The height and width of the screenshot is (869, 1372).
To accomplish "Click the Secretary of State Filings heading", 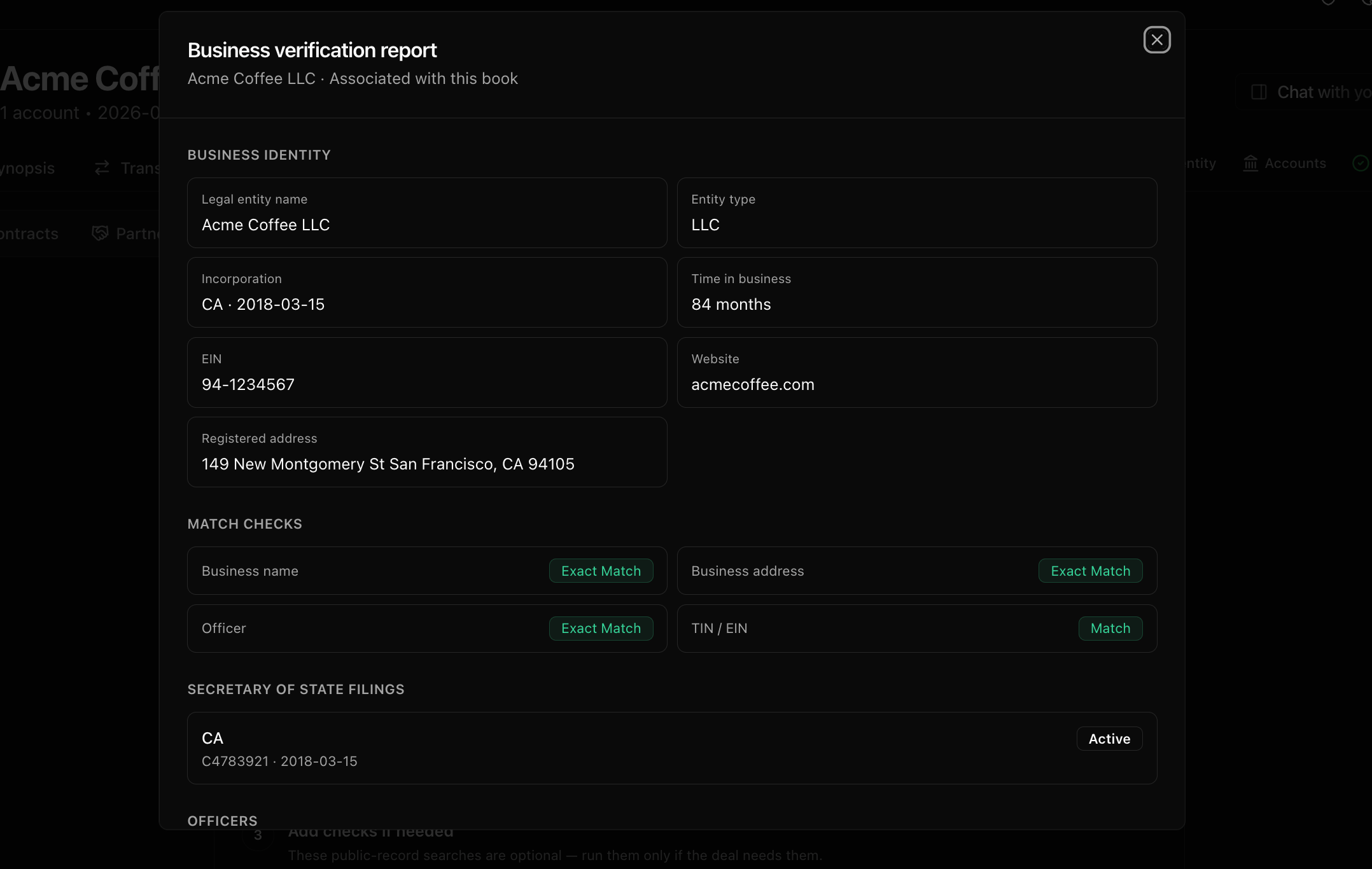I will [x=296, y=690].
